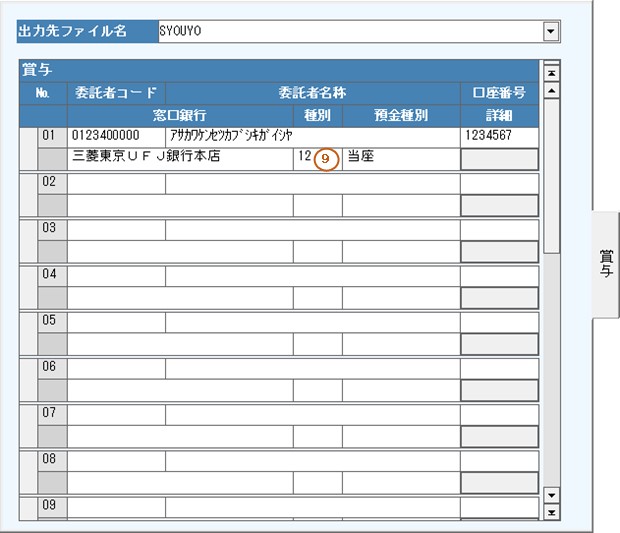The width and height of the screenshot is (620, 533).
Task: Click the jump-to-bottom scrollbar arrow
Action: 550,513
